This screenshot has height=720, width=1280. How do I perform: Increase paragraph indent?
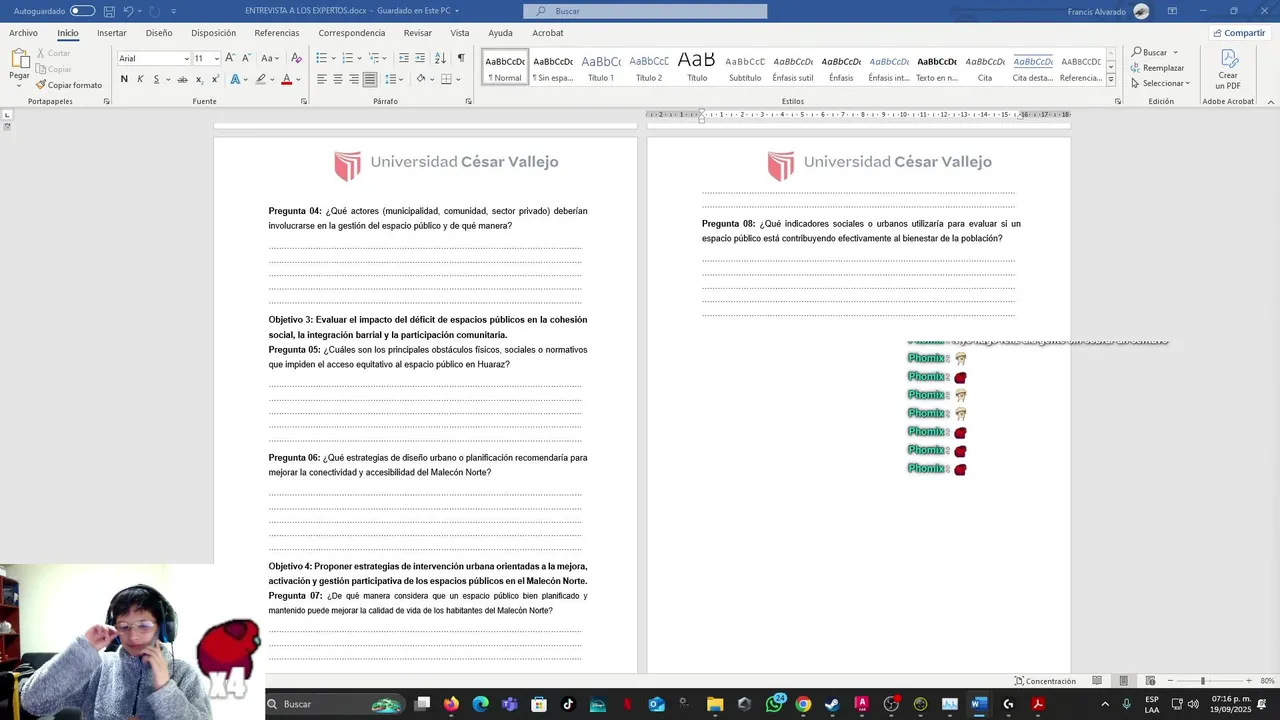point(420,58)
